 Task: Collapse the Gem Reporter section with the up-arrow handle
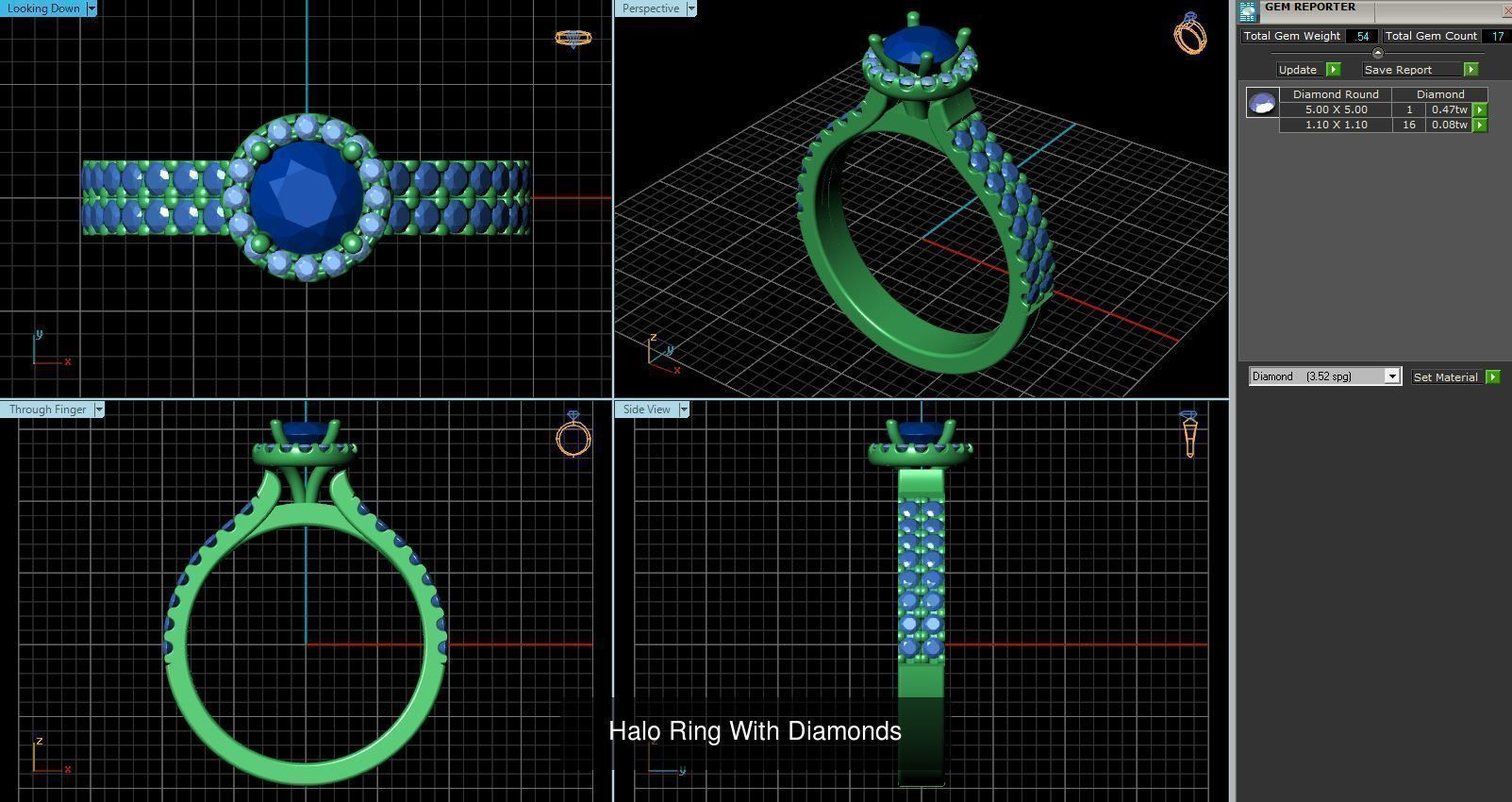click(x=1377, y=53)
